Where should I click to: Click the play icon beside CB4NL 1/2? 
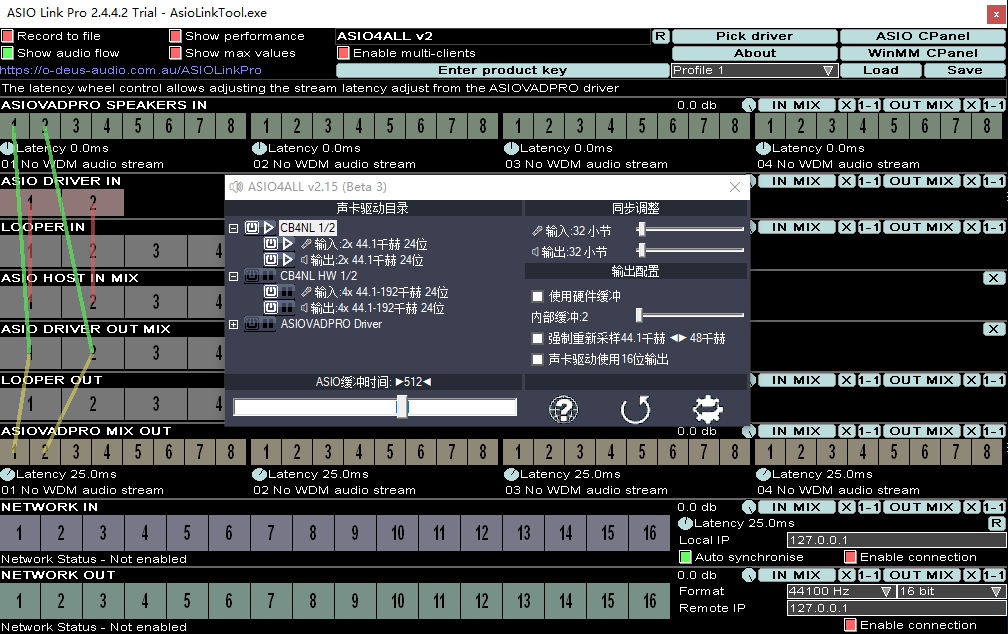coord(269,228)
